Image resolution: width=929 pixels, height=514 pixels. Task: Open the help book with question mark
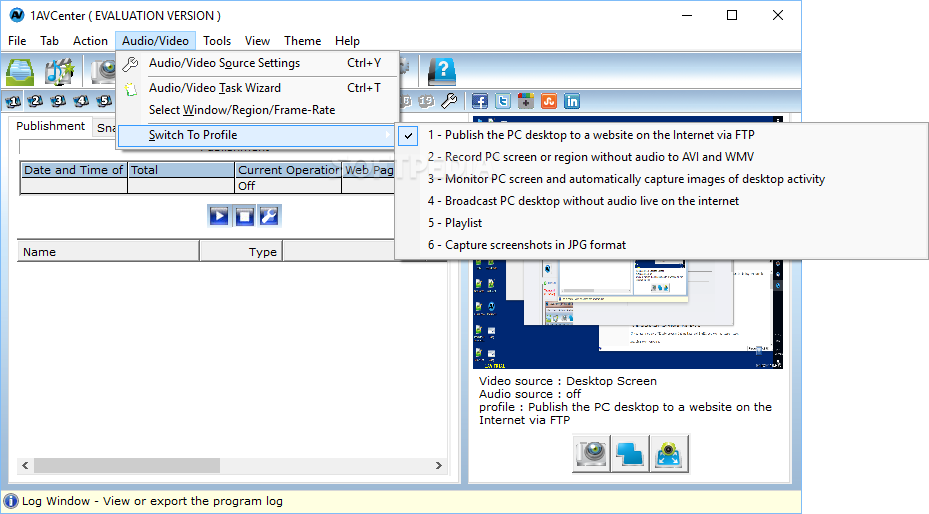pos(442,72)
